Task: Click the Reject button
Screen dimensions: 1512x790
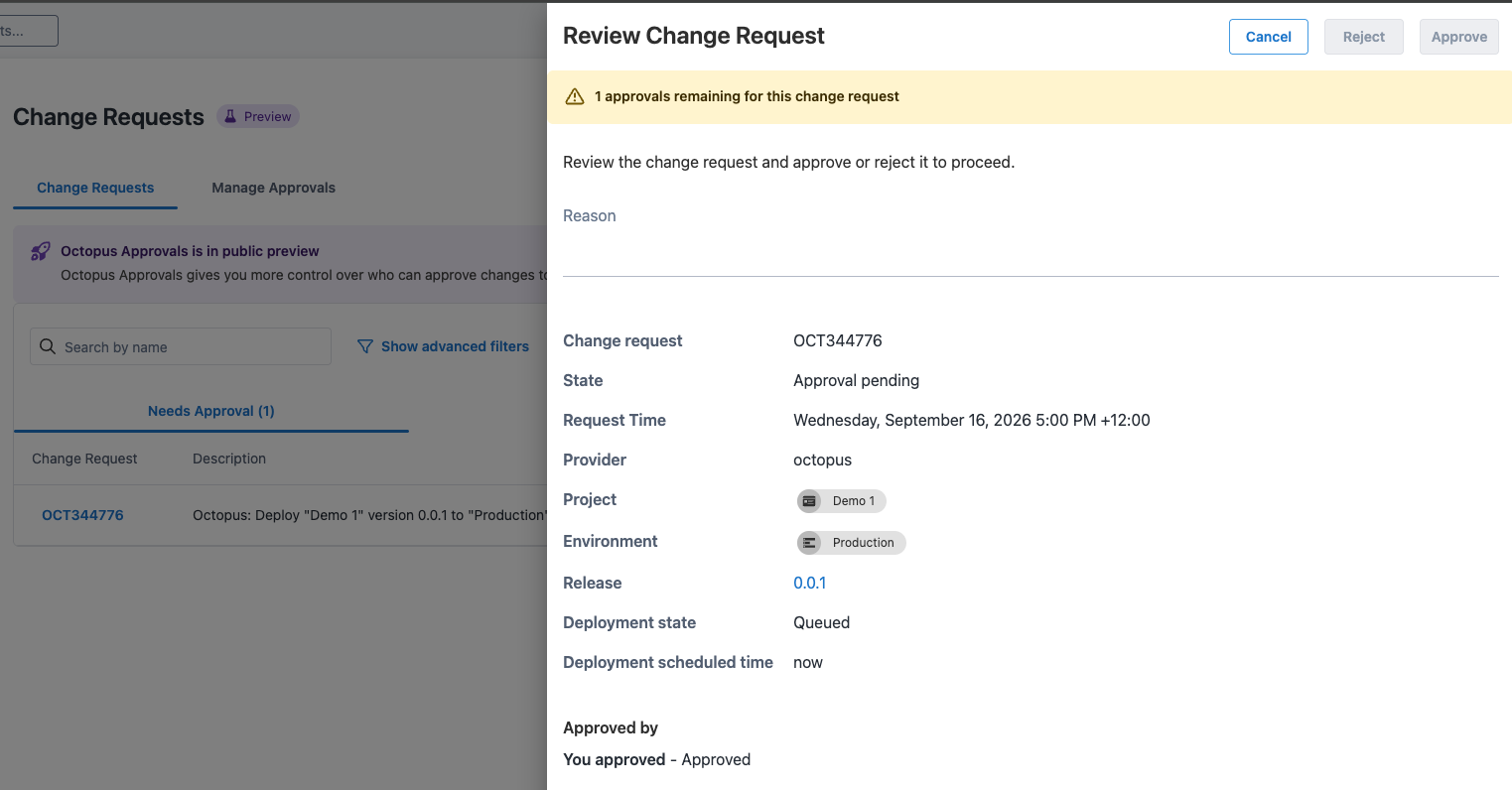Action: (x=1363, y=37)
